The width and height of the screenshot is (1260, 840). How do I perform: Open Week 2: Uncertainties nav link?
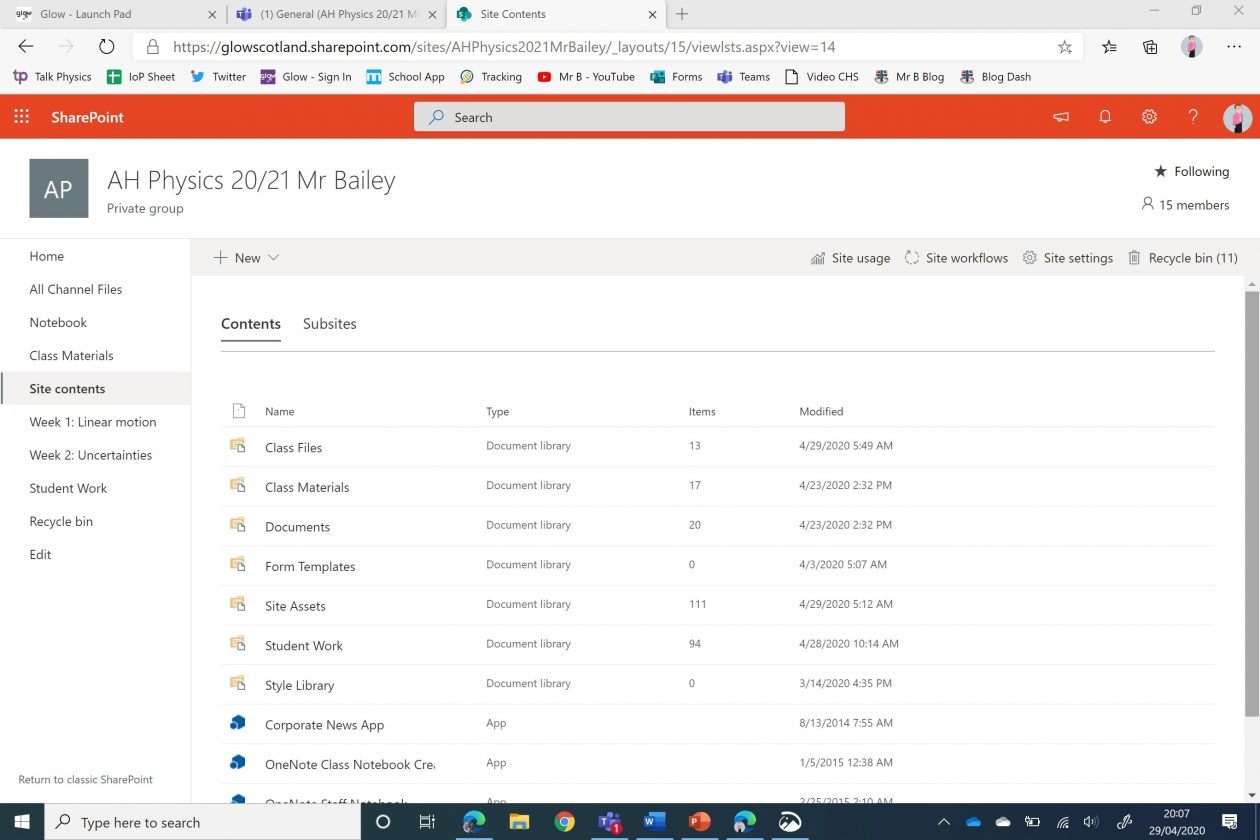pos(91,455)
